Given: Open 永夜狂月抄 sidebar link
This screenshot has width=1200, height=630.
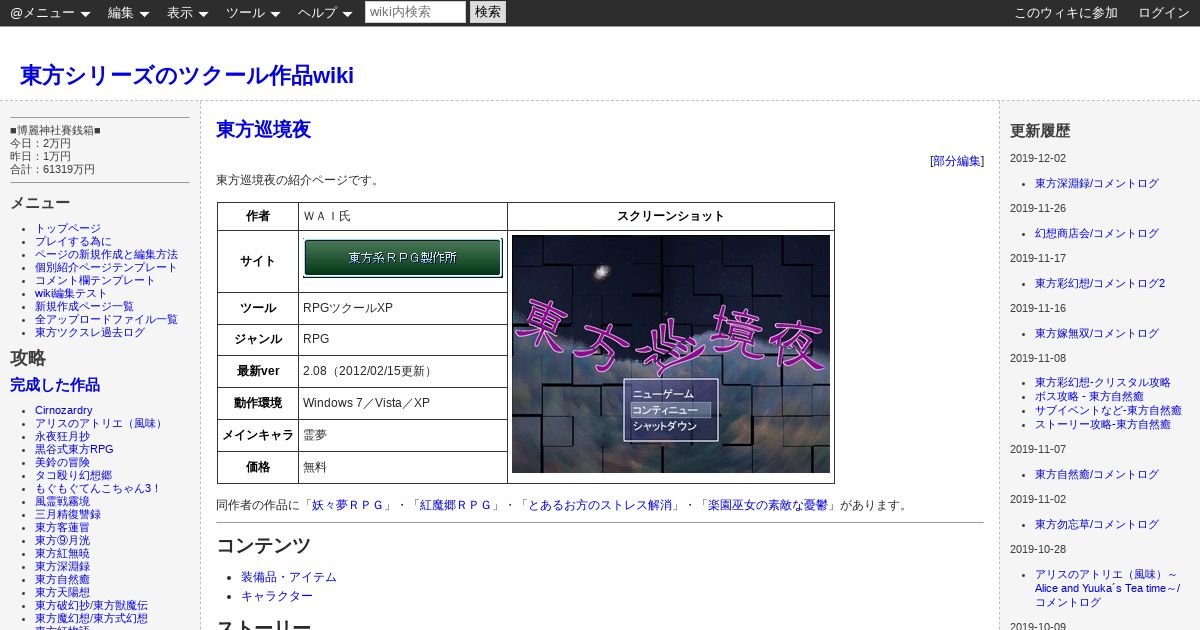Looking at the screenshot, I should coord(62,436).
